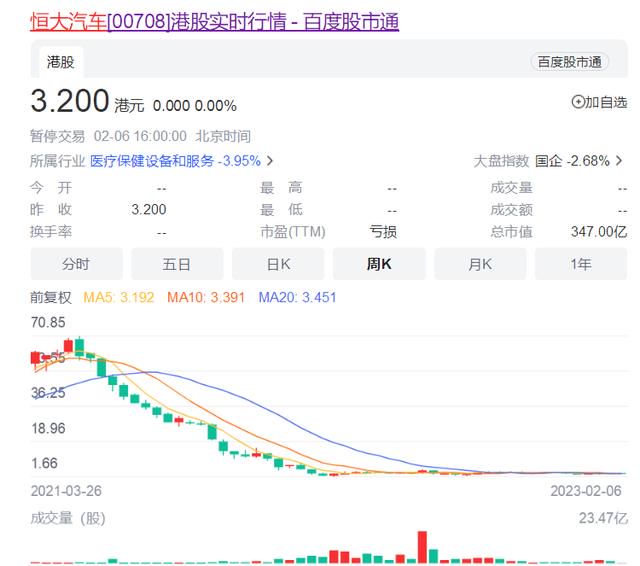Open the 恒大汽车[00708]港股实时行情 title link
Viewport: 640px width, 566px height.
[x=214, y=21]
